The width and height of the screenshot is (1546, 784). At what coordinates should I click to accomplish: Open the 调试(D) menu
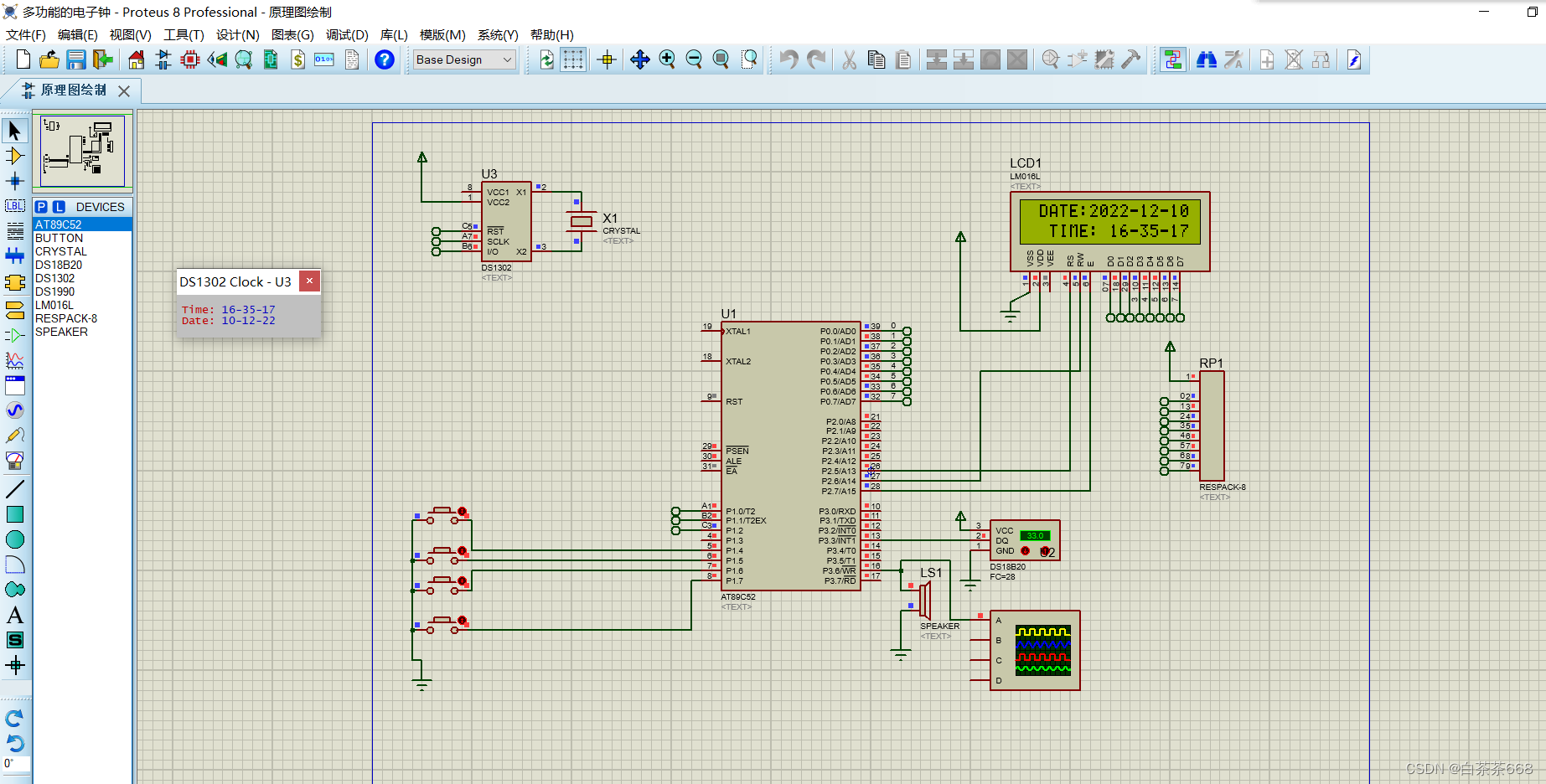point(347,34)
